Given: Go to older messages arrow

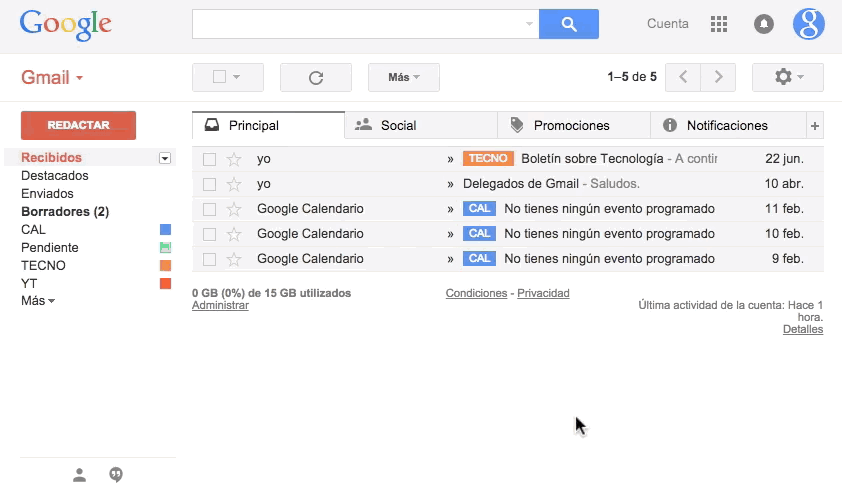Looking at the screenshot, I should click(x=718, y=77).
